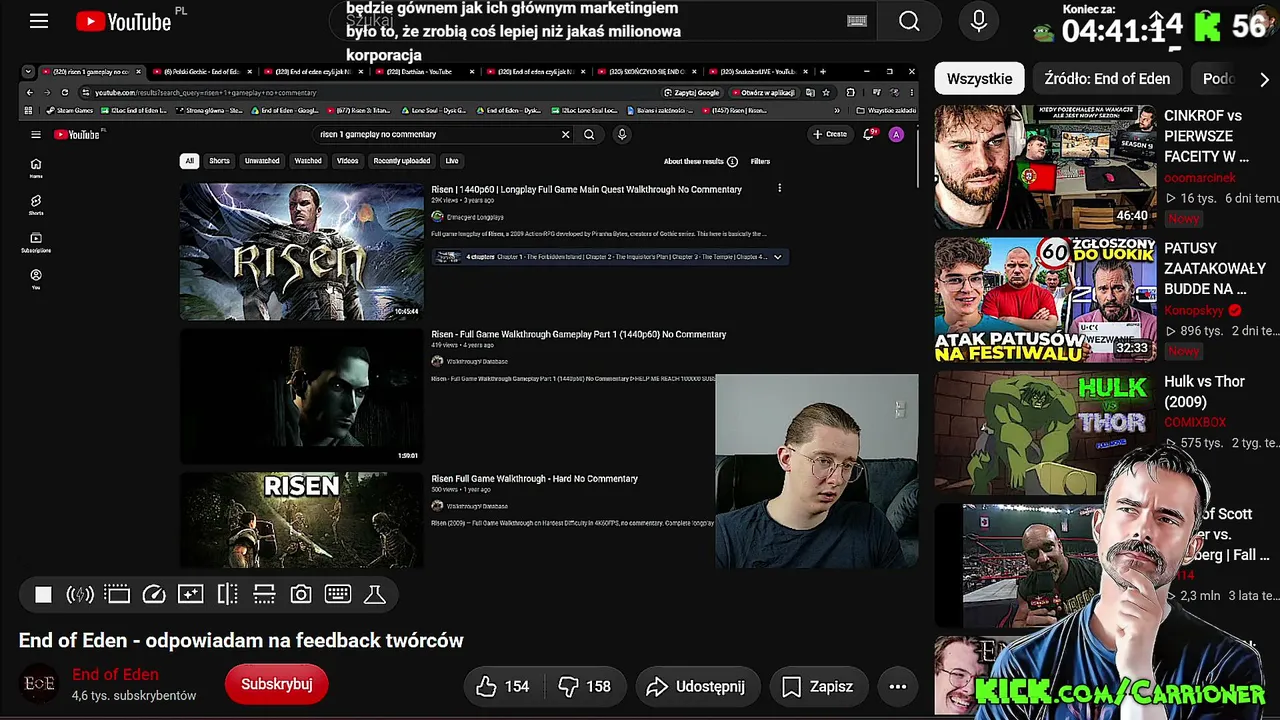
Task: Open Subscriptions in inner YouTube sidebar
Action: (x=36, y=242)
